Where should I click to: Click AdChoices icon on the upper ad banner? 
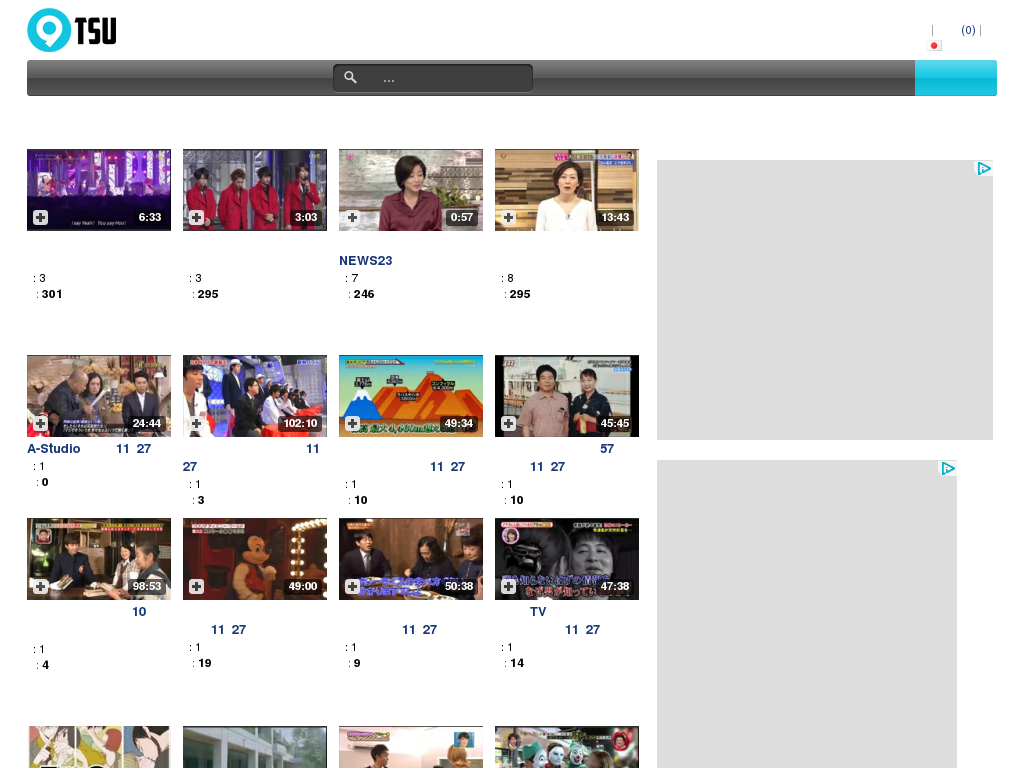pos(984,168)
